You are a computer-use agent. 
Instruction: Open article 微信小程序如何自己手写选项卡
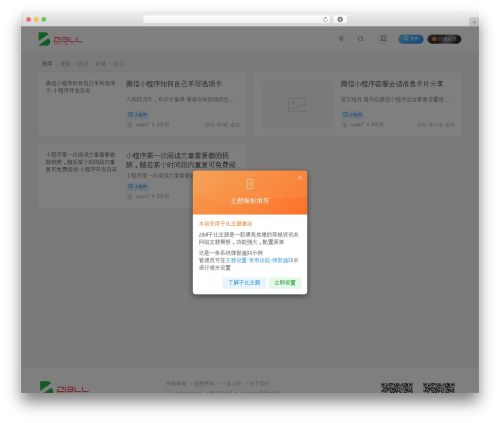[x=174, y=84]
